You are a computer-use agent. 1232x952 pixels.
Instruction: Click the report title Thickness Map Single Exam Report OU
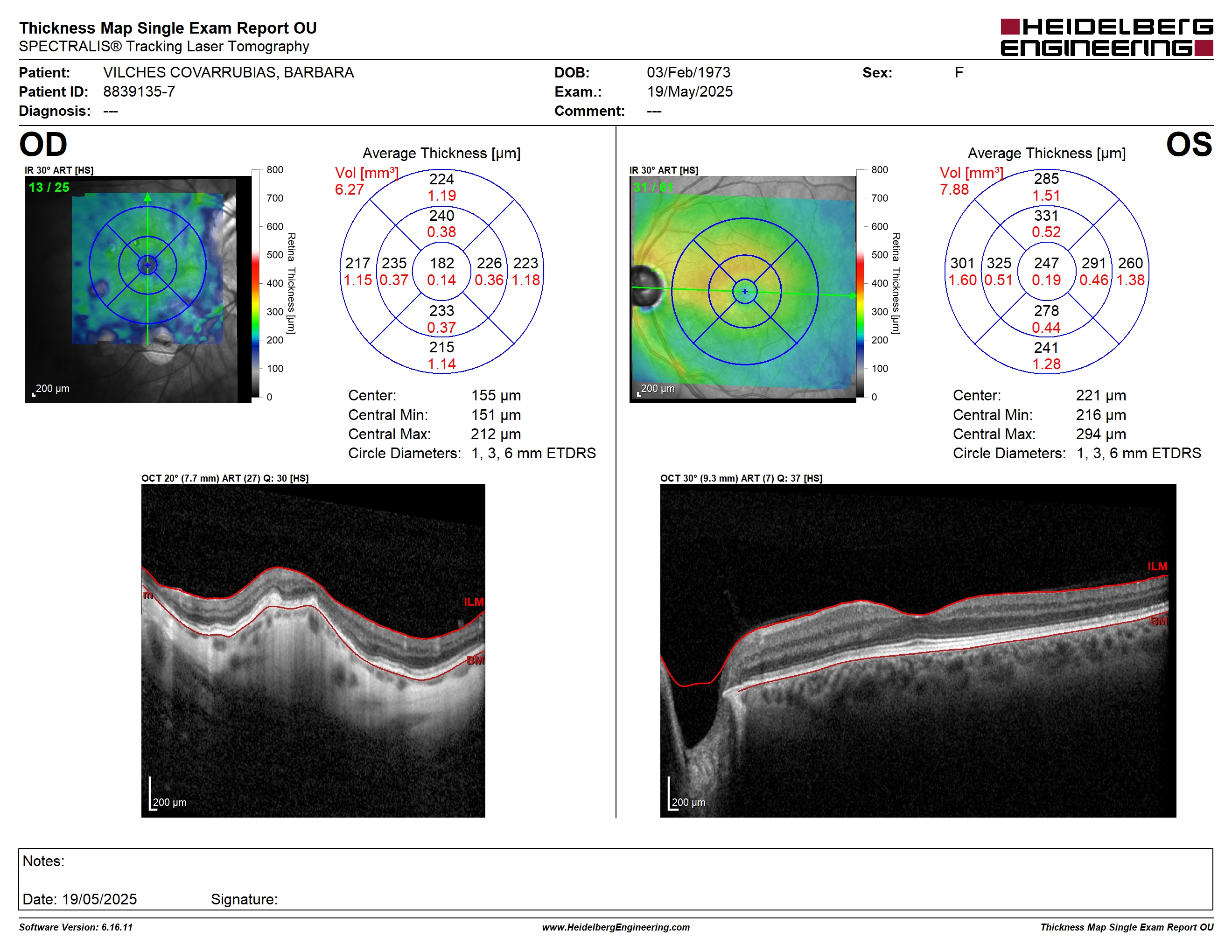(x=168, y=28)
